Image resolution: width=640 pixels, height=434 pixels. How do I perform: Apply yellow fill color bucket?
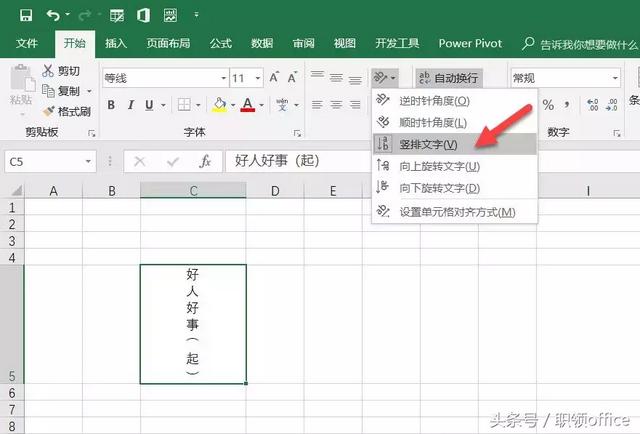tap(219, 105)
